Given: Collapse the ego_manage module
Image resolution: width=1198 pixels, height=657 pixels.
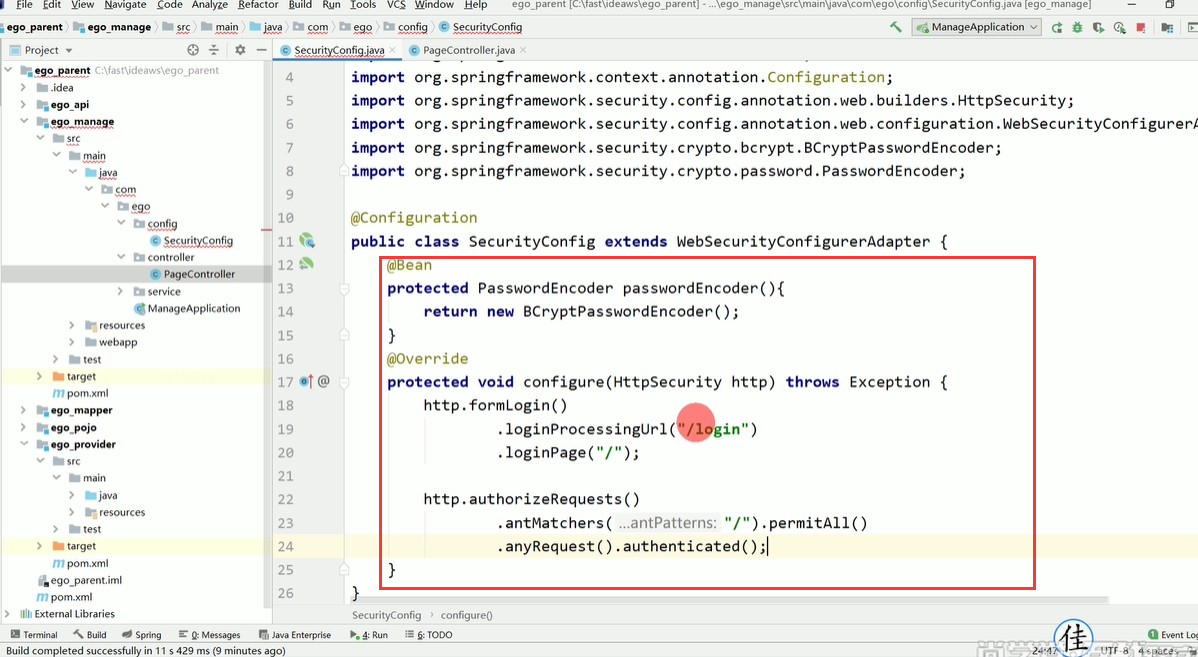Looking at the screenshot, I should 24,121.
